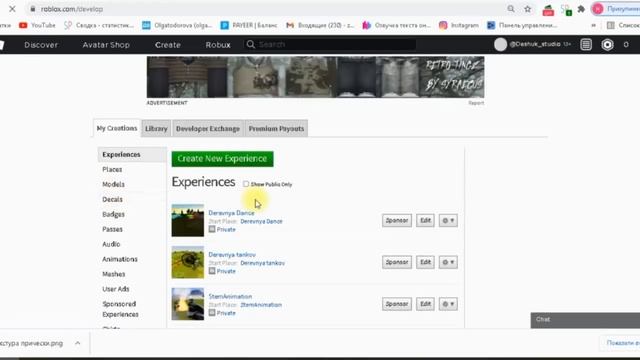The image size is (640, 360).
Task: Open the Chat panel bar
Action: (585, 320)
